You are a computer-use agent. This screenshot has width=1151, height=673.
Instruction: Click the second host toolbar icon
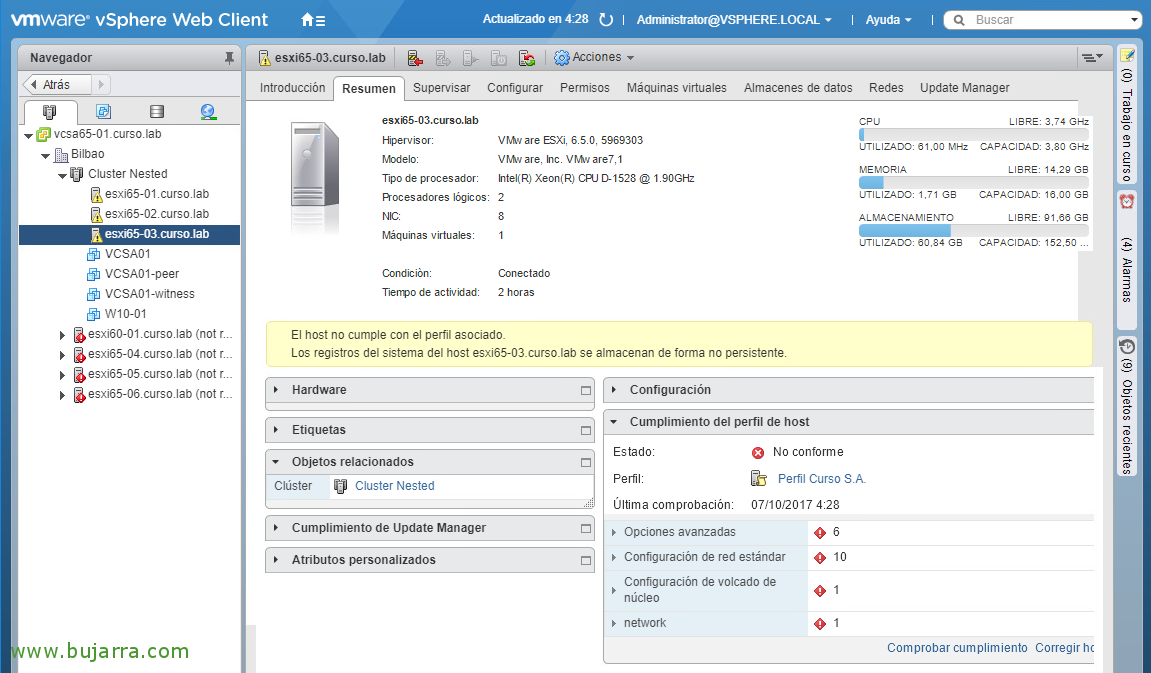[x=443, y=58]
